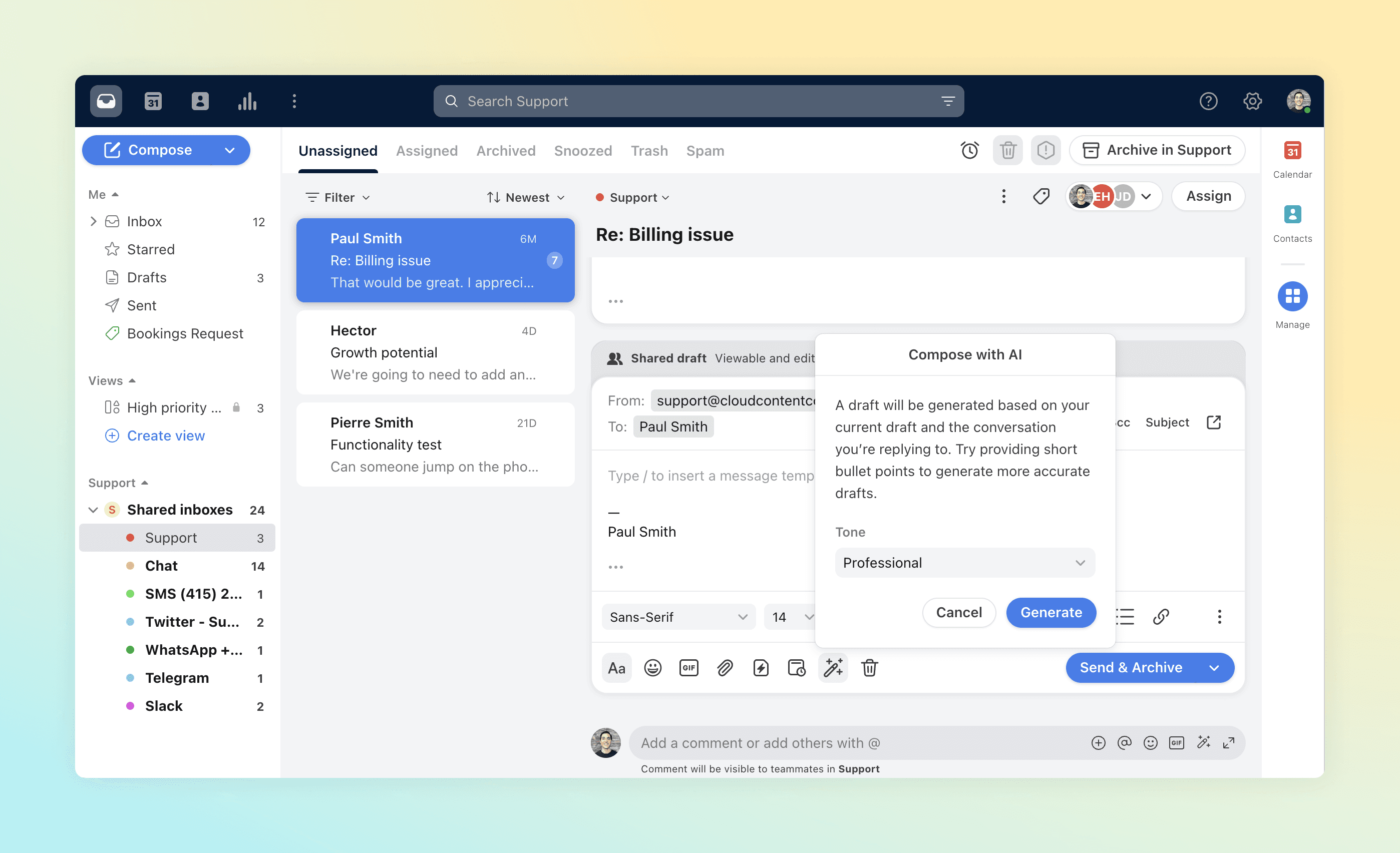
Task: Cancel the Compose with AI dialog
Action: click(x=958, y=612)
